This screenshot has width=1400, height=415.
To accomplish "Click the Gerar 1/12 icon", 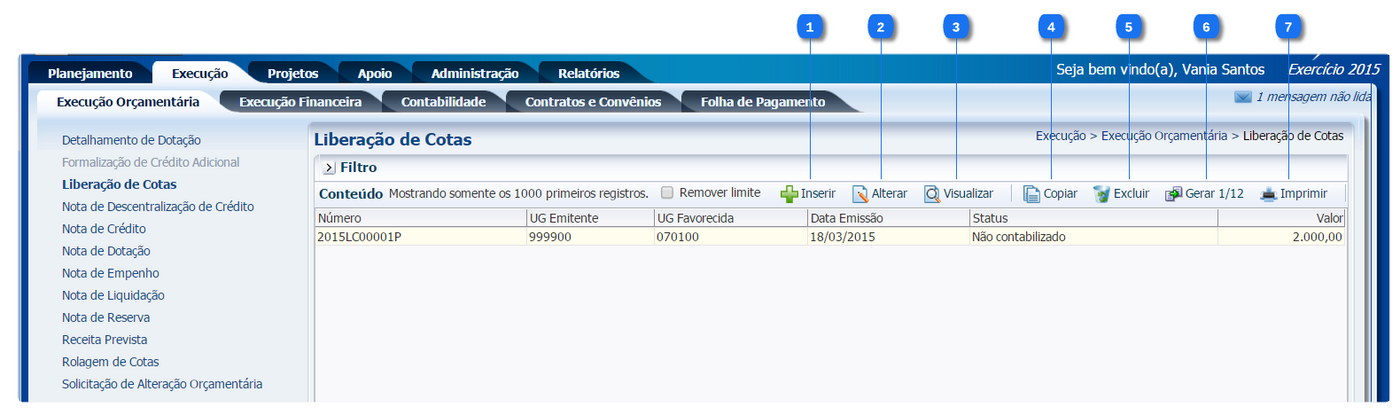I will [1173, 194].
